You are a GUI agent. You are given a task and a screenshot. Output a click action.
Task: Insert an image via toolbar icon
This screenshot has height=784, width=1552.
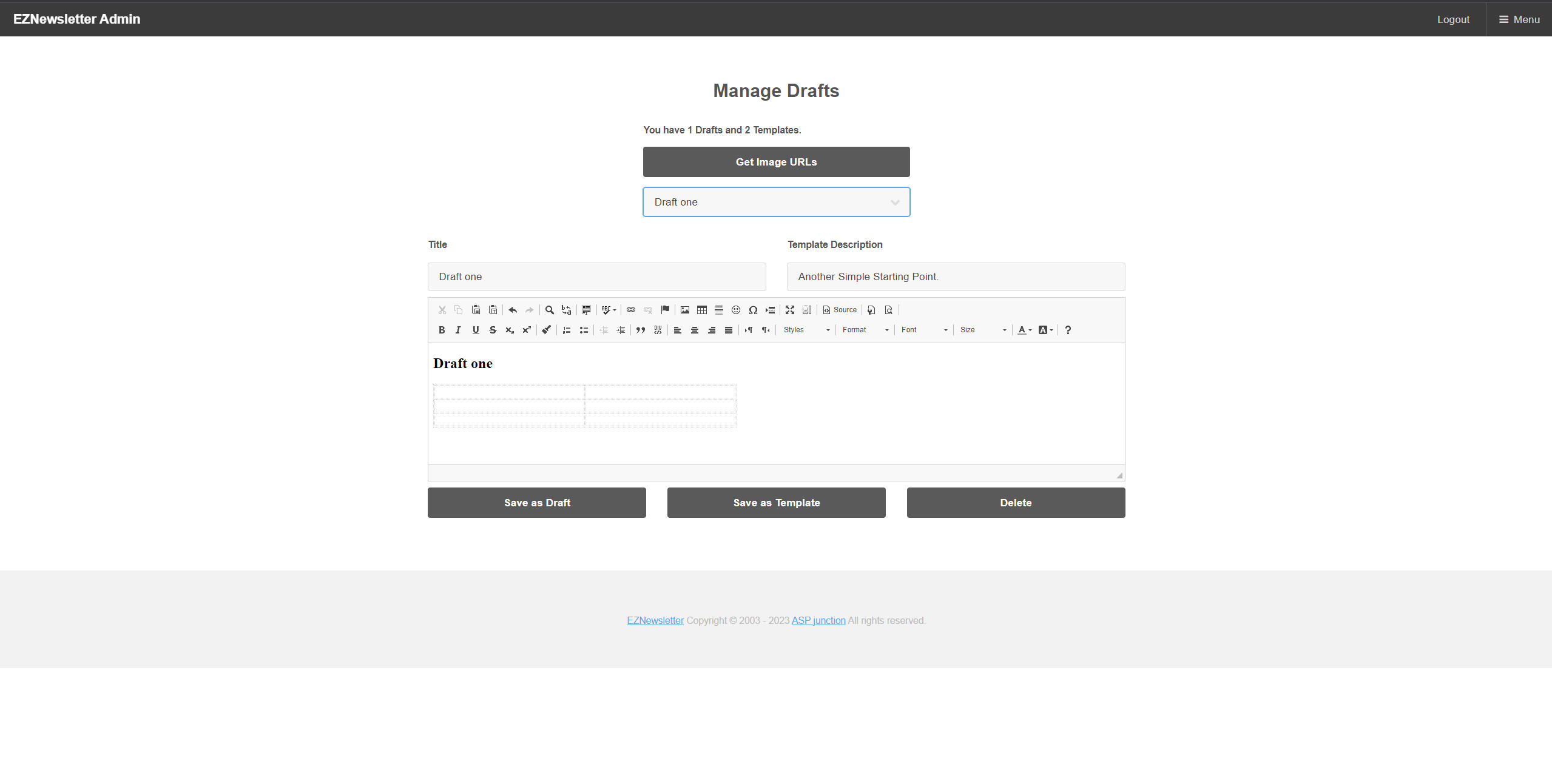click(x=684, y=310)
